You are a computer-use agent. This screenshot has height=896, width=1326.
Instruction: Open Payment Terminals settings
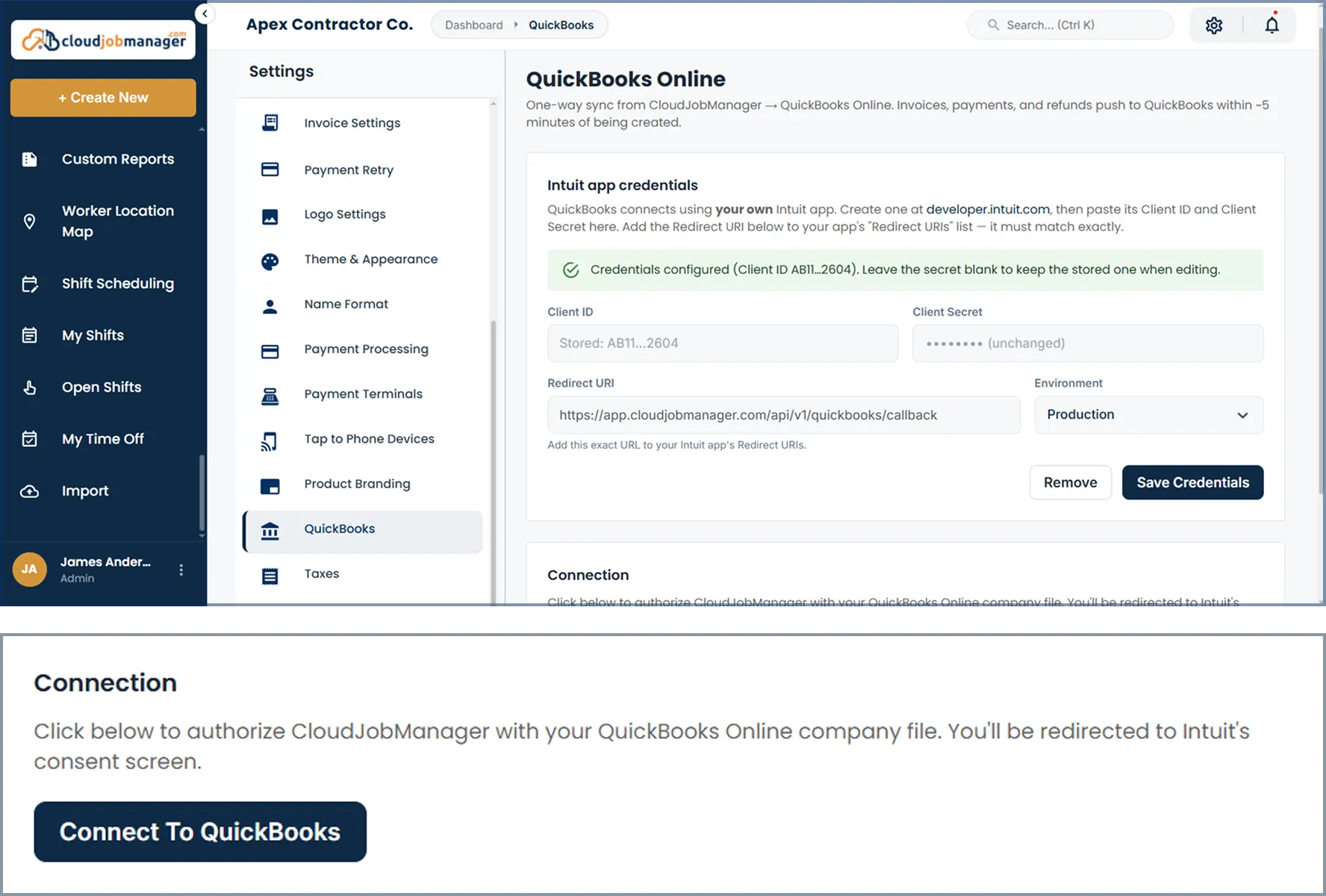point(363,394)
